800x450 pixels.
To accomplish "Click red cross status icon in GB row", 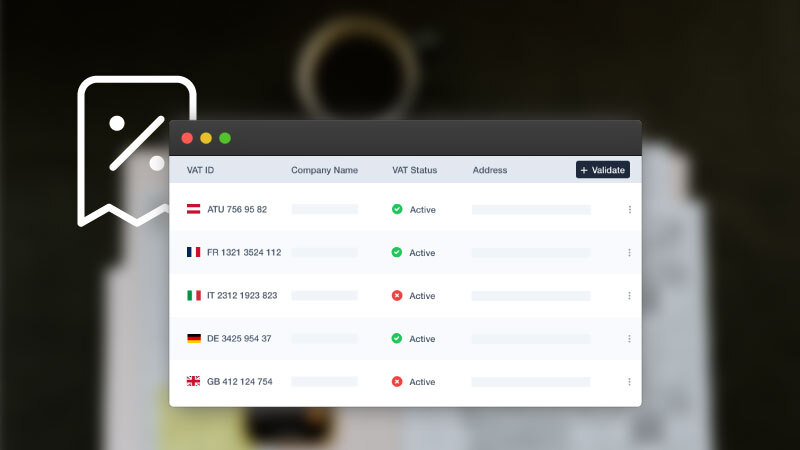I will (x=396, y=382).
